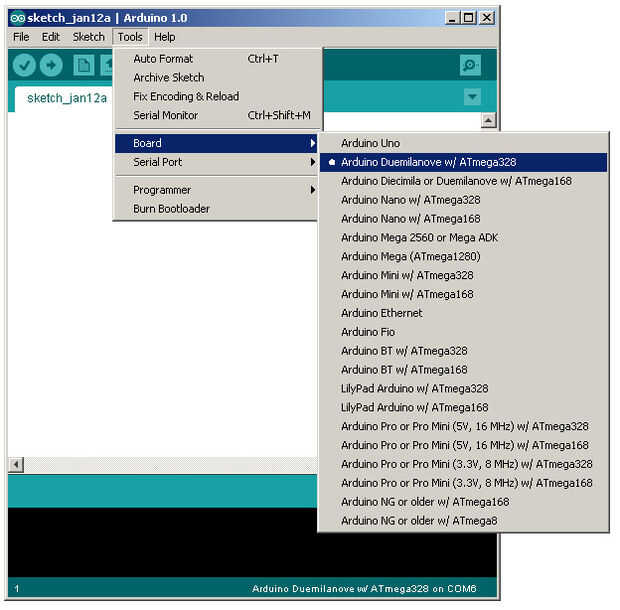This screenshot has width=620, height=610.
Task: Expand the Programmer submenu
Action: point(216,190)
